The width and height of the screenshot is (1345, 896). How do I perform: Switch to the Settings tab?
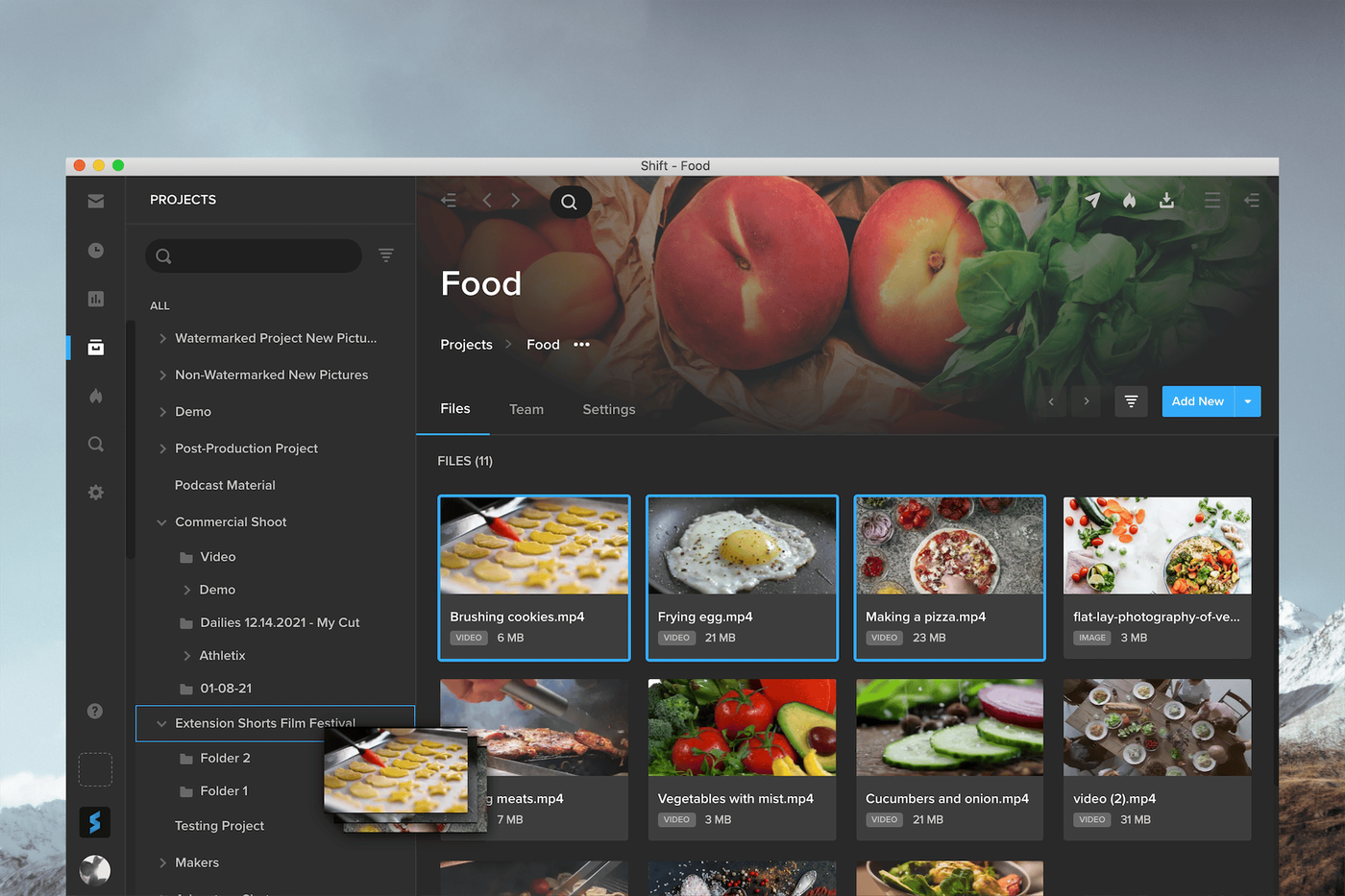click(x=609, y=409)
